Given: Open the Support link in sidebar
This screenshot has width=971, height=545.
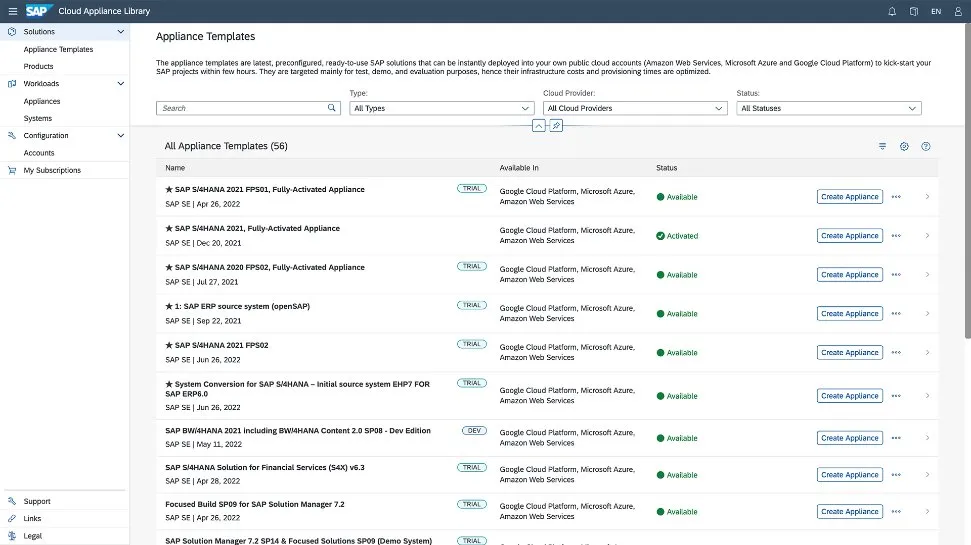Looking at the screenshot, I should [37, 501].
